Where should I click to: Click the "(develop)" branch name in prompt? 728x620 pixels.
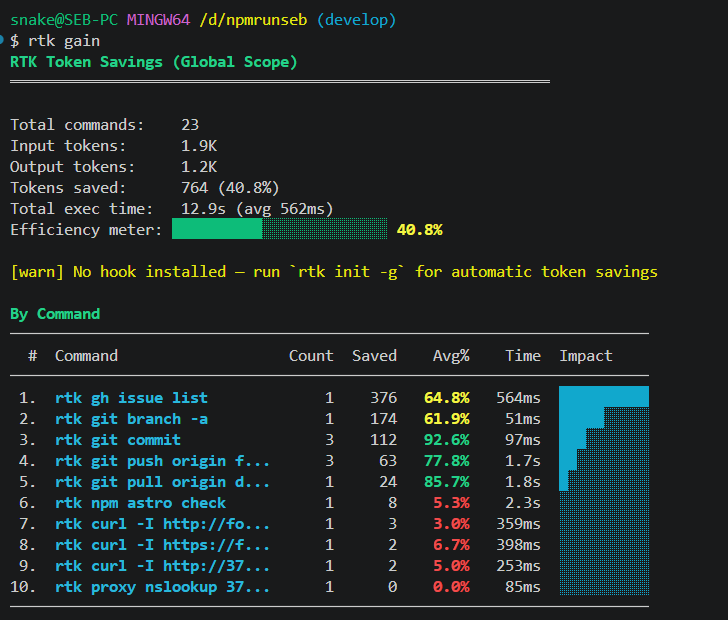click(356, 20)
